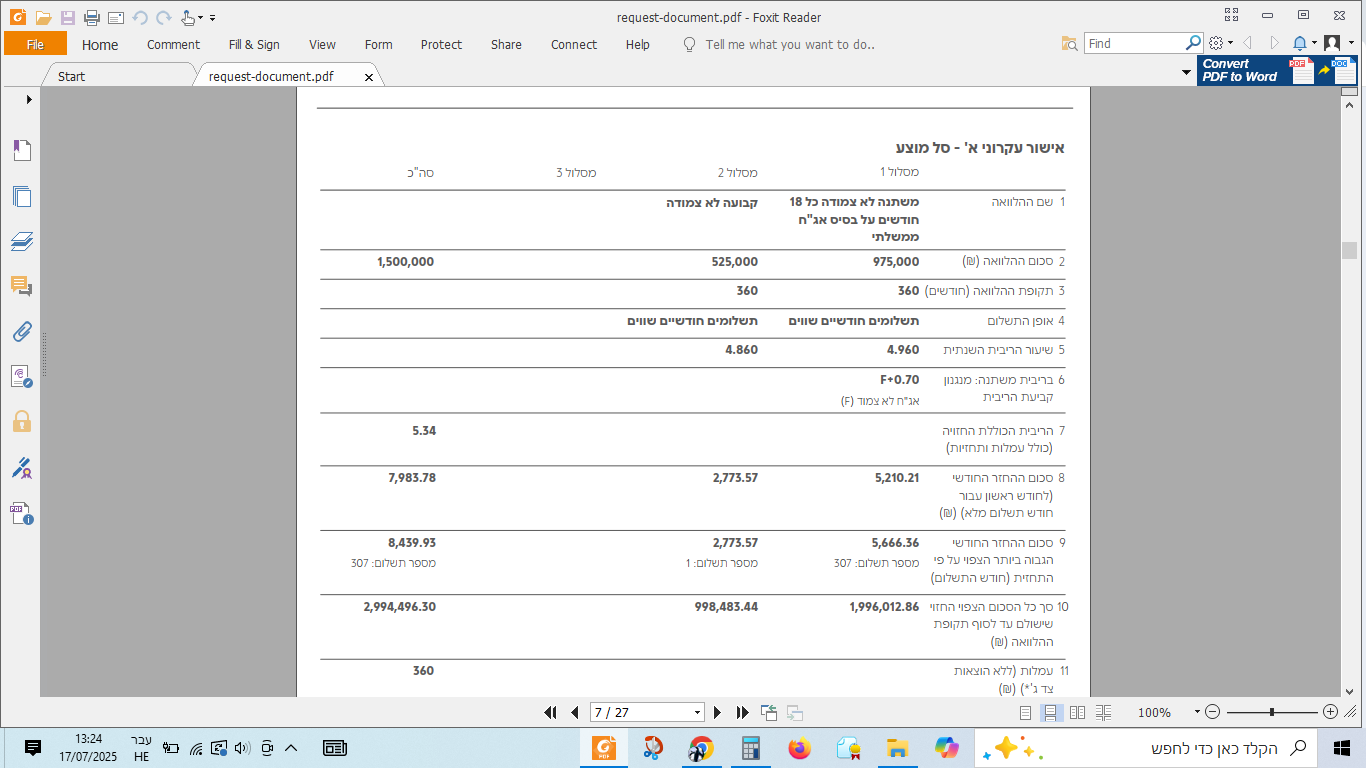Switch to facing pages view

click(1077, 713)
